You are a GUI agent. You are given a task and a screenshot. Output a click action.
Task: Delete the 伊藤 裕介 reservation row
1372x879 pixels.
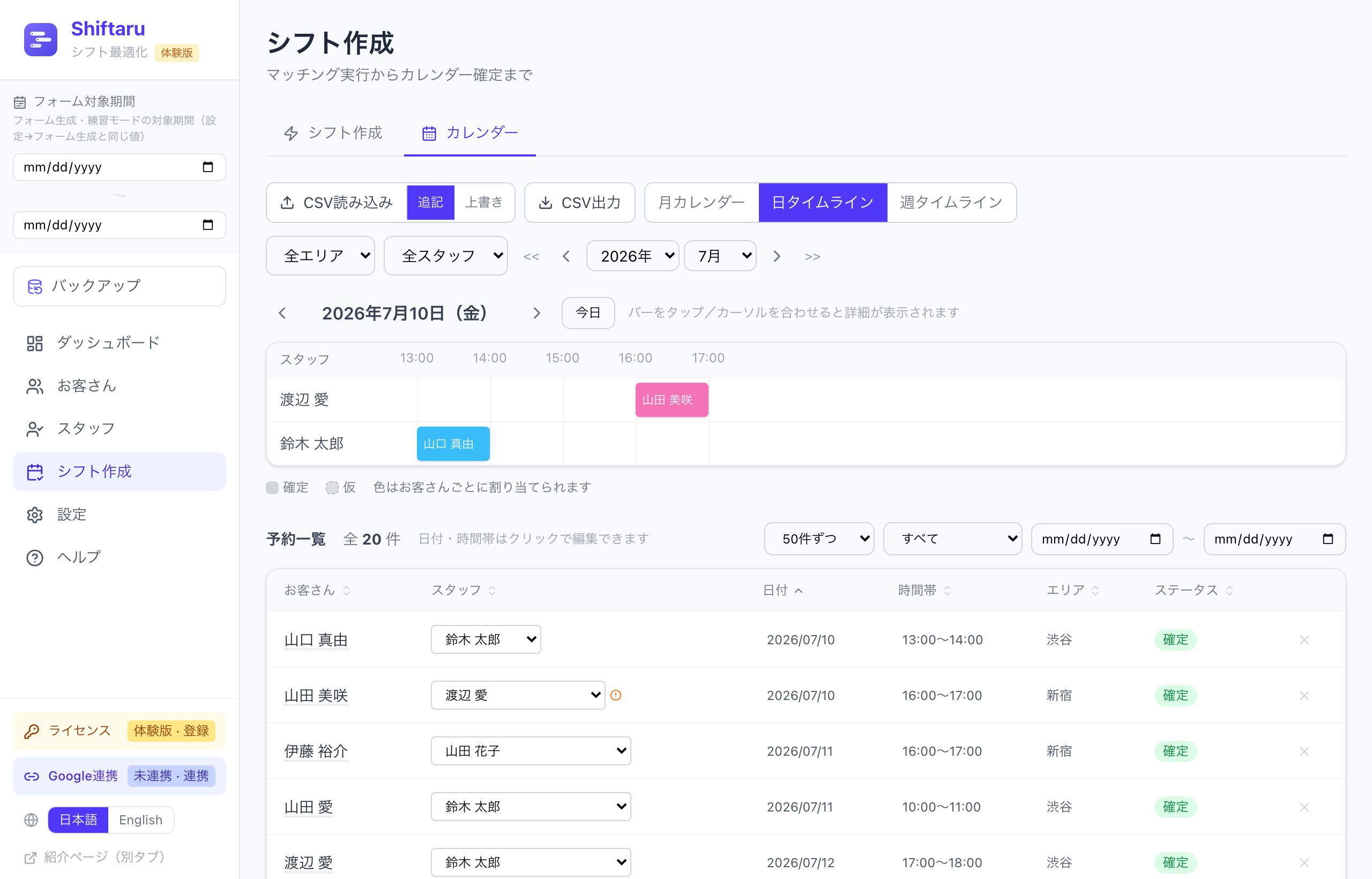[x=1304, y=751]
